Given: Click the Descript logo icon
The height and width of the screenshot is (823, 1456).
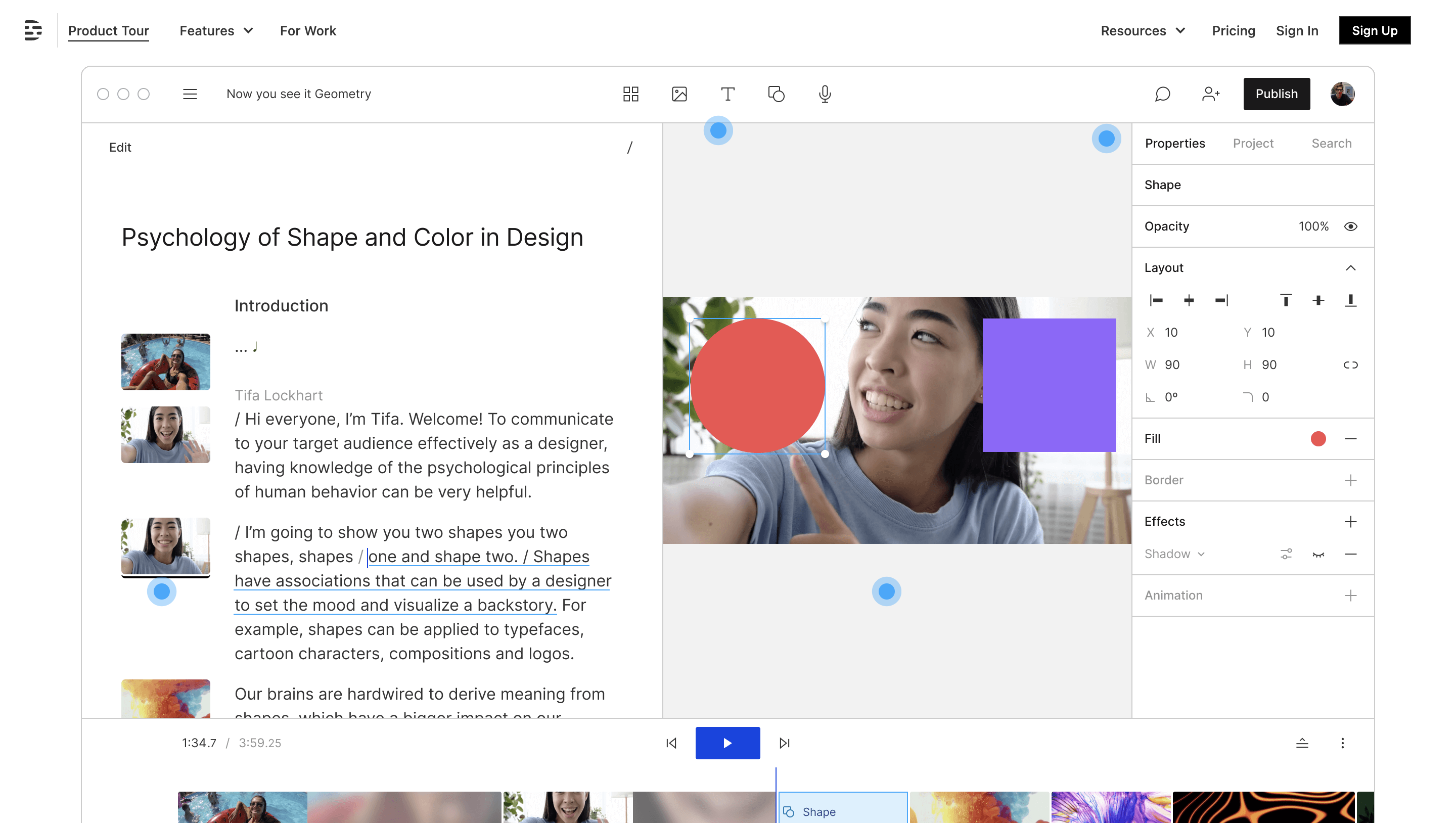Looking at the screenshot, I should click(x=33, y=30).
